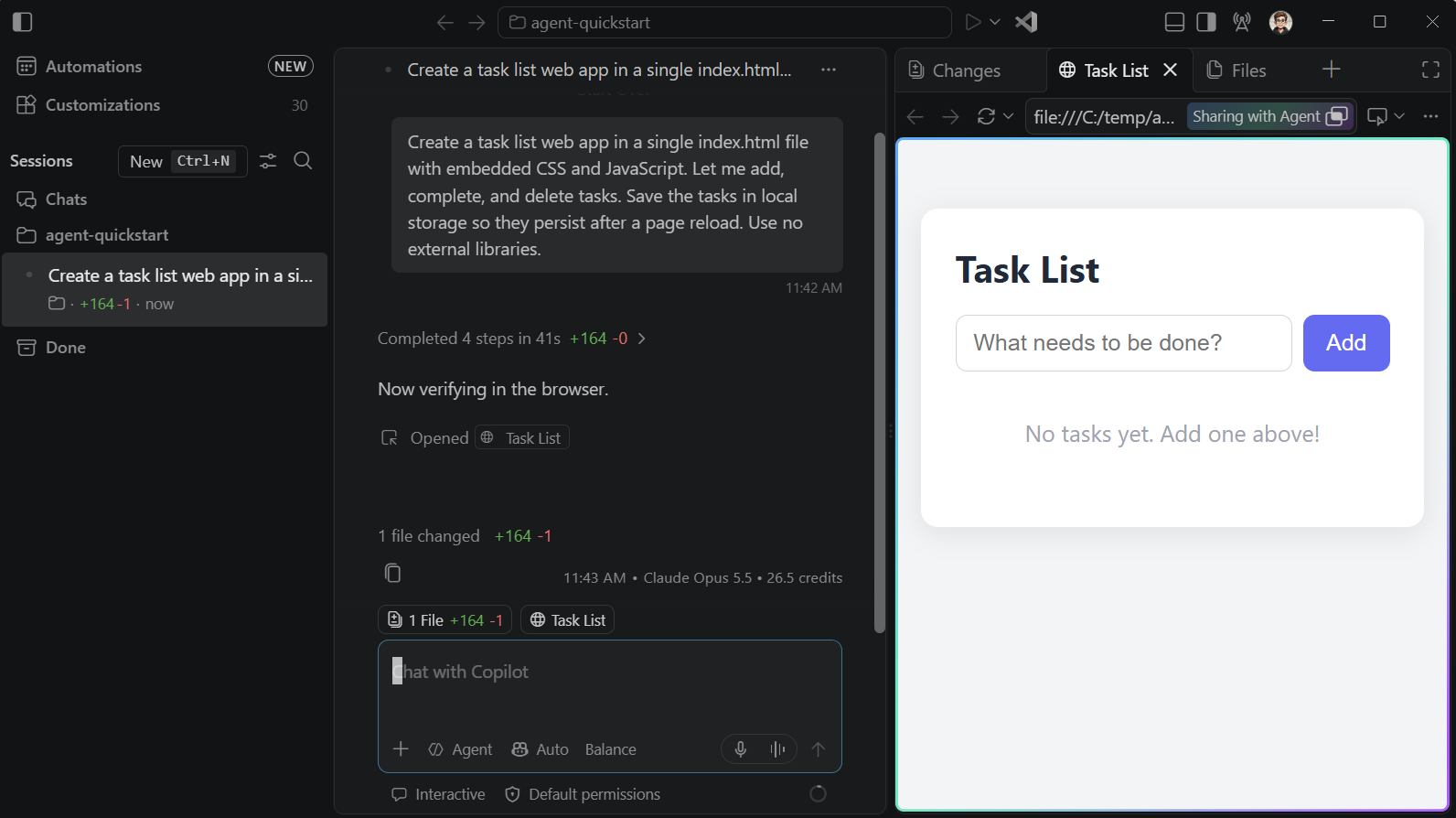Click the circular progress indicator
This screenshot has width=1456, height=818.
coord(819,794)
